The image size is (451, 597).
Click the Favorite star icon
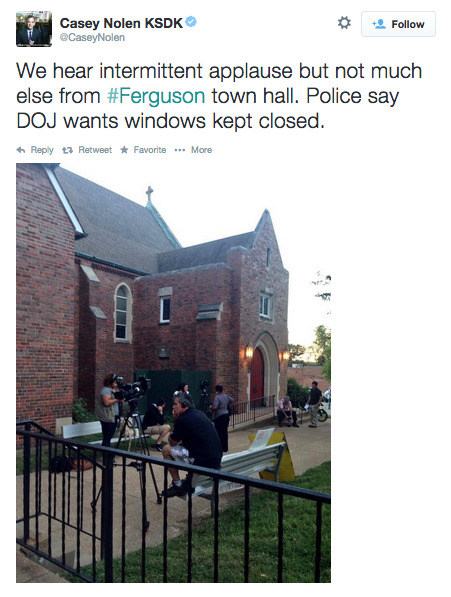click(x=124, y=150)
